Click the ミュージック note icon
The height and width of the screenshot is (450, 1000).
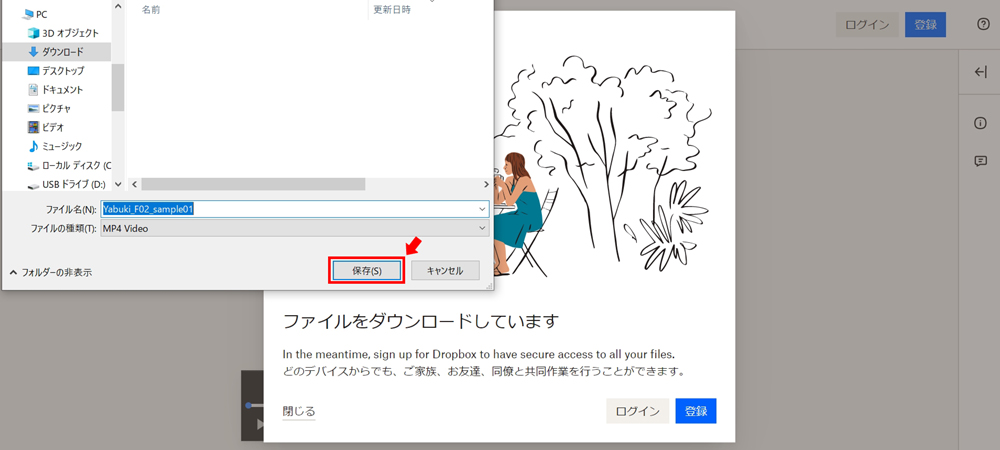point(33,146)
